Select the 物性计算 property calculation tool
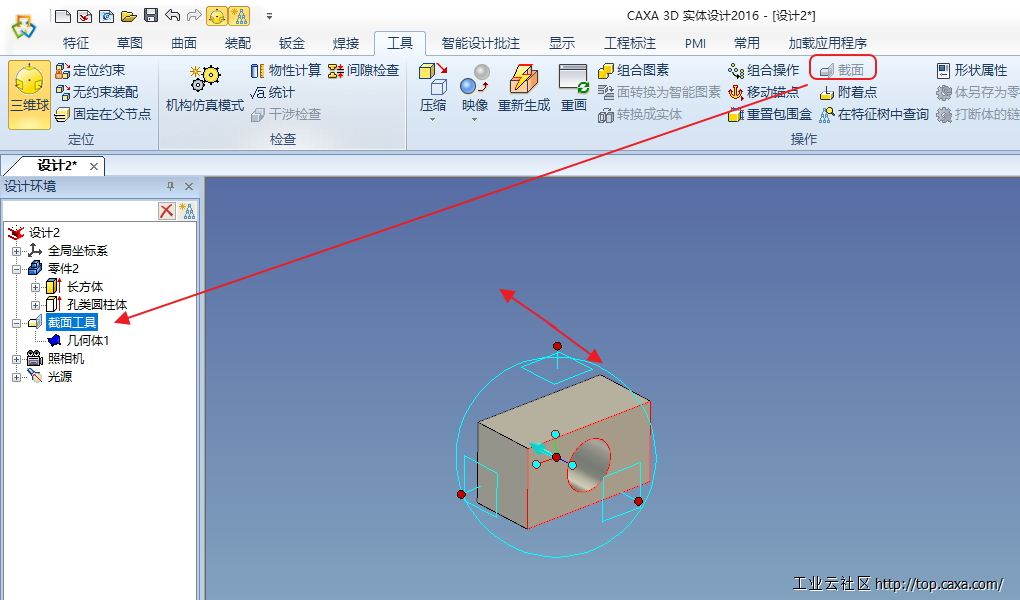This screenshot has height=600, width=1020. 286,70
